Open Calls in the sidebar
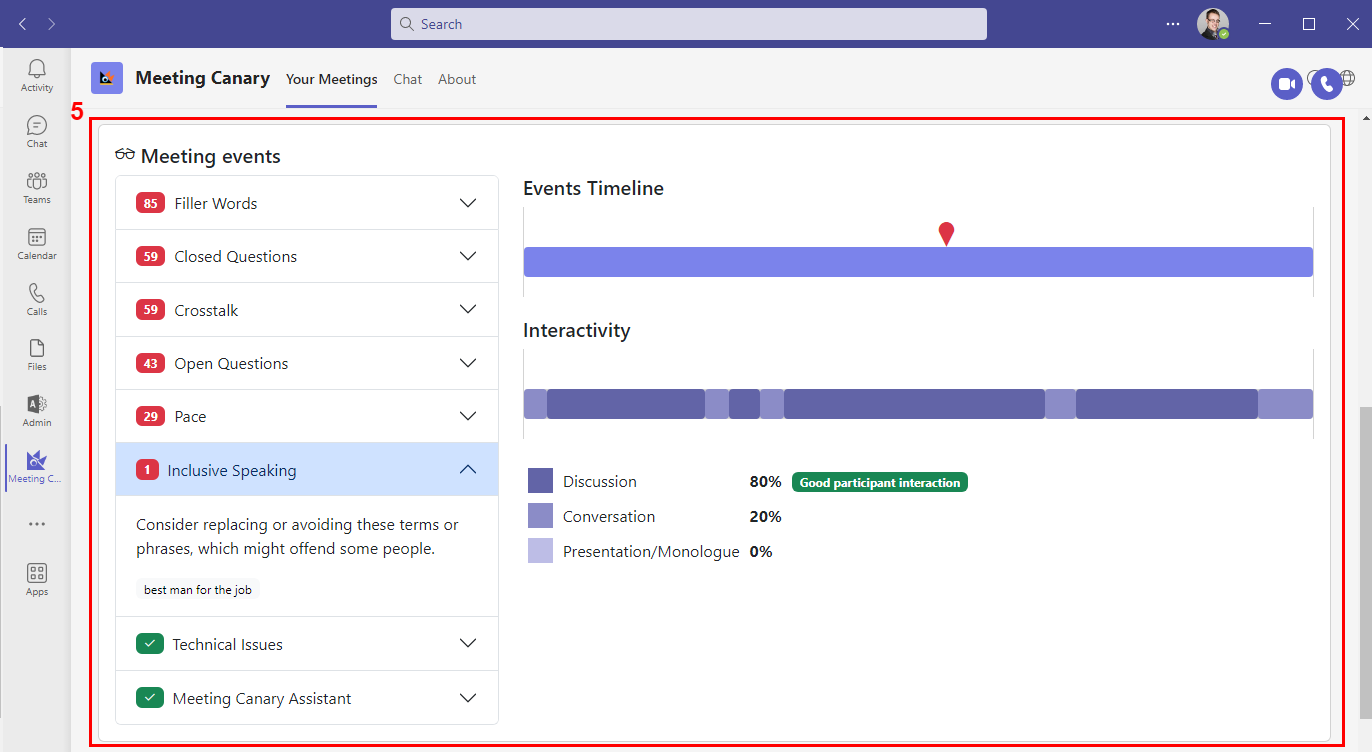 point(37,299)
